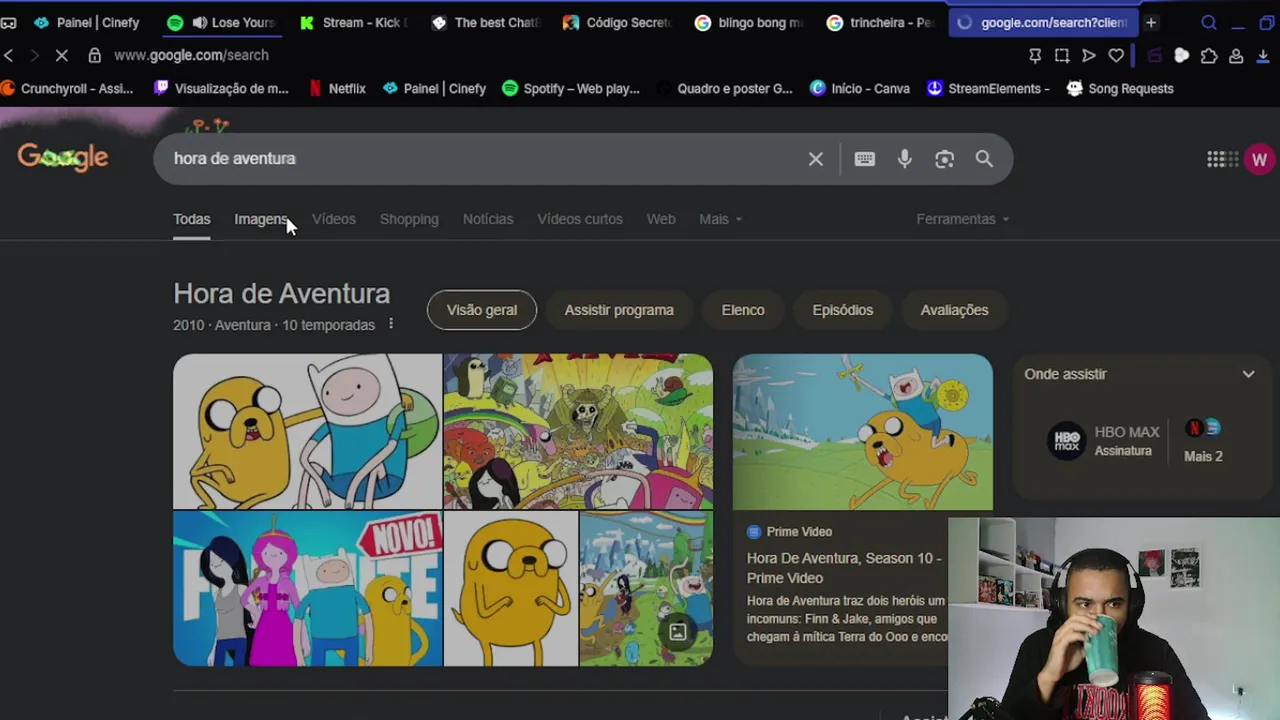The height and width of the screenshot is (720, 1280).
Task: Open the Spotify Web player bookmark
Action: click(571, 88)
